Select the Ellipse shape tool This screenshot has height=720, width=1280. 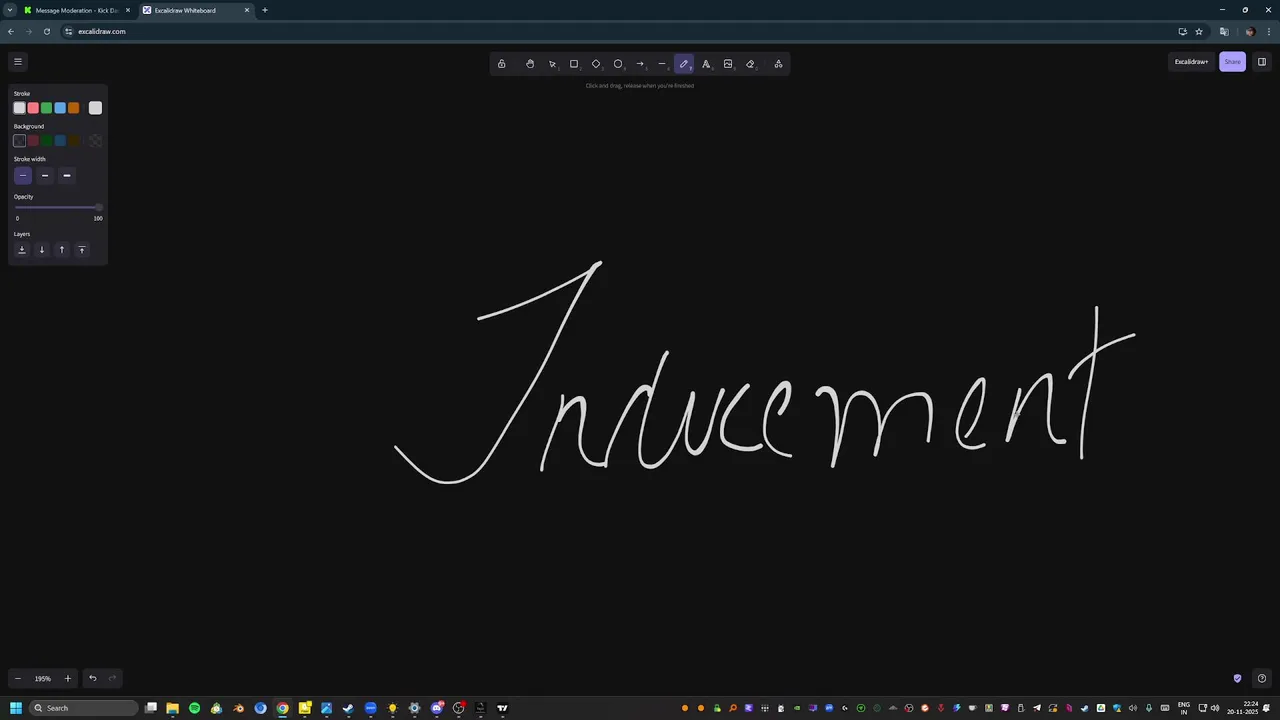pyautogui.click(x=618, y=64)
